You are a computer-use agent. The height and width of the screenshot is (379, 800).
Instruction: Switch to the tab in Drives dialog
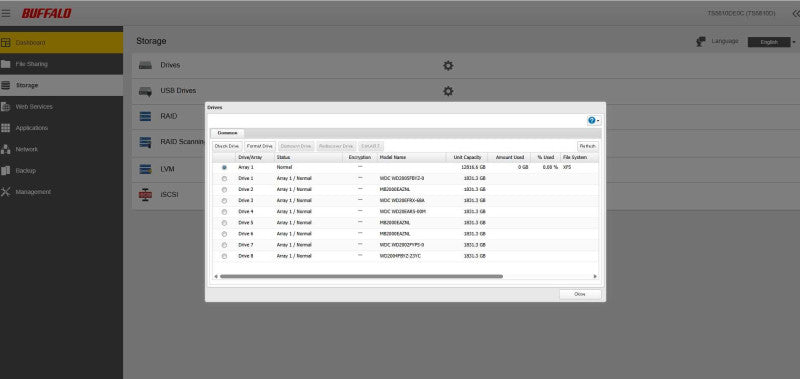point(228,133)
